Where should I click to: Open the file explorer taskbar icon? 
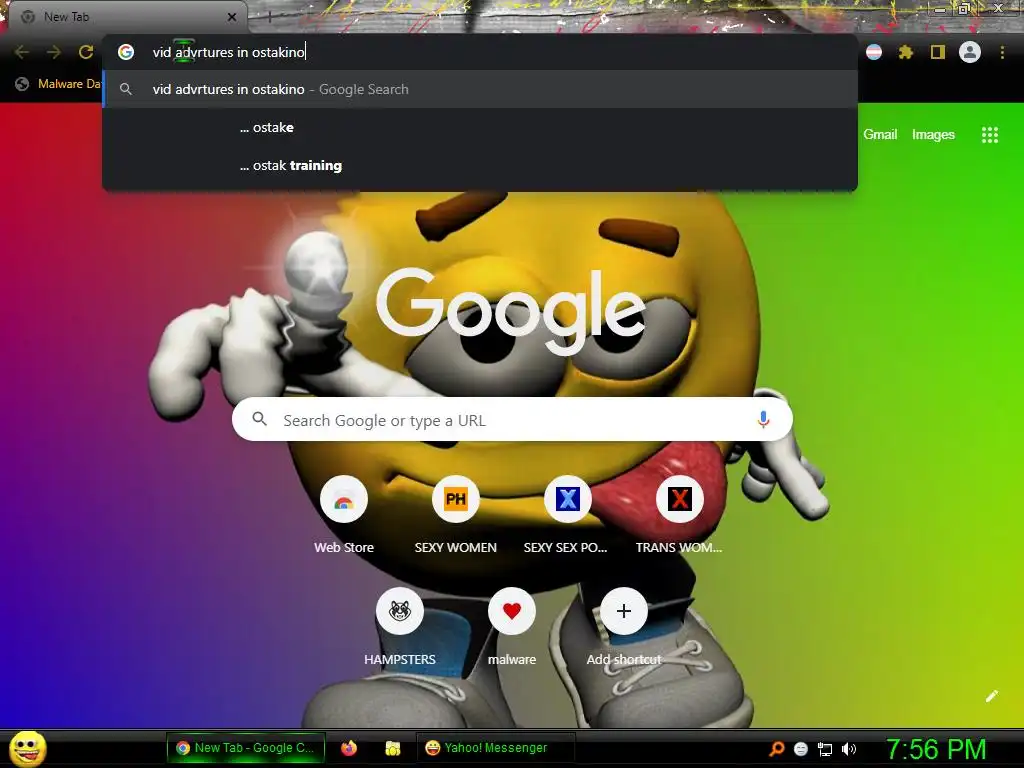[392, 748]
